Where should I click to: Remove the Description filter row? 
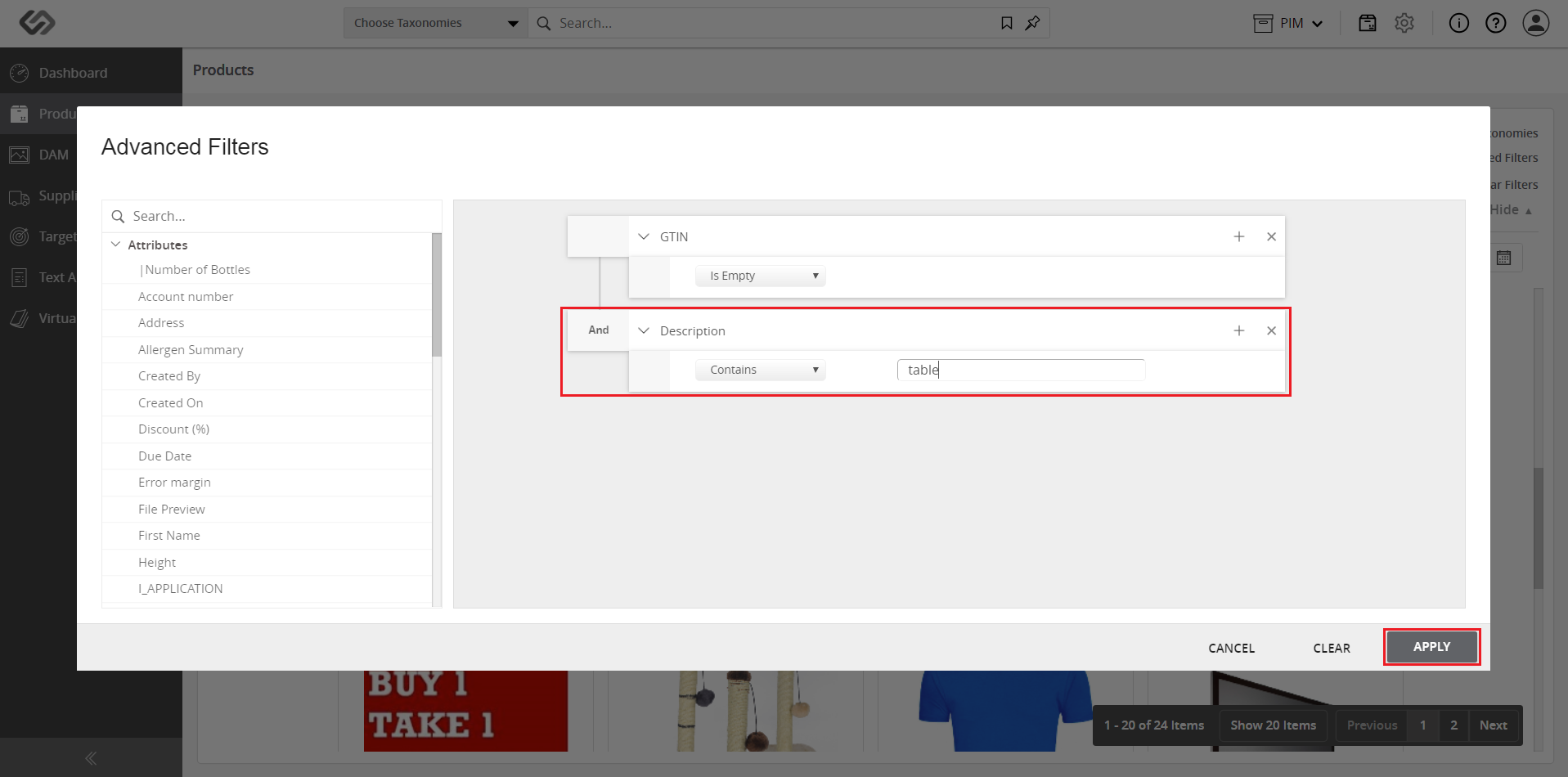[1271, 330]
